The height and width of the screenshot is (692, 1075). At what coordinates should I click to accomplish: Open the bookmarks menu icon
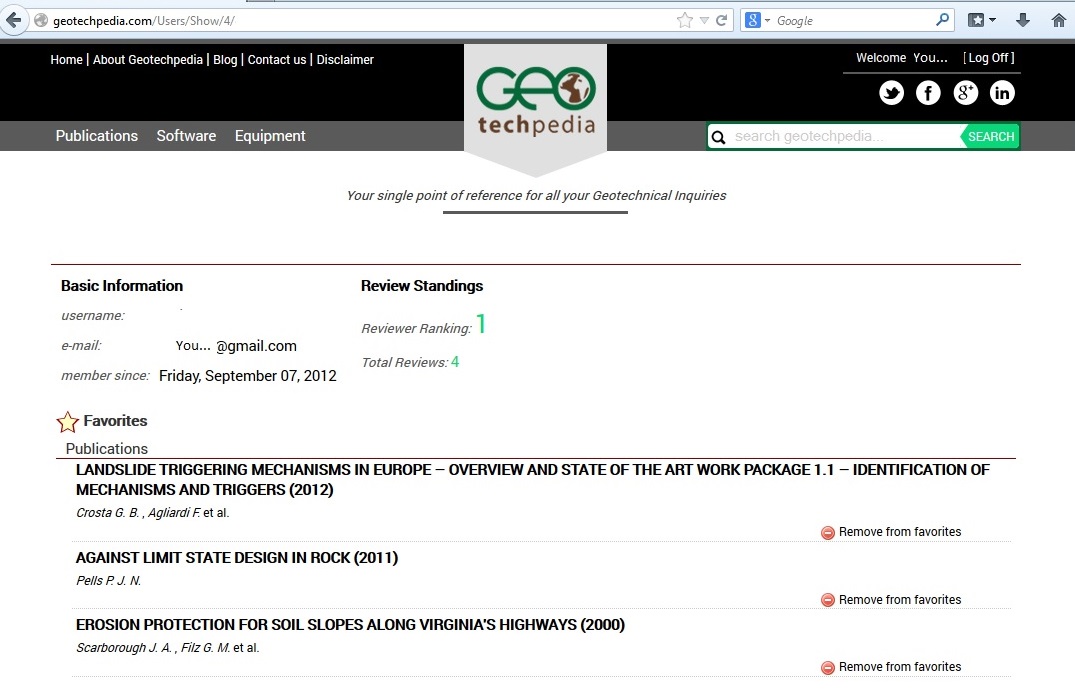(x=981, y=20)
